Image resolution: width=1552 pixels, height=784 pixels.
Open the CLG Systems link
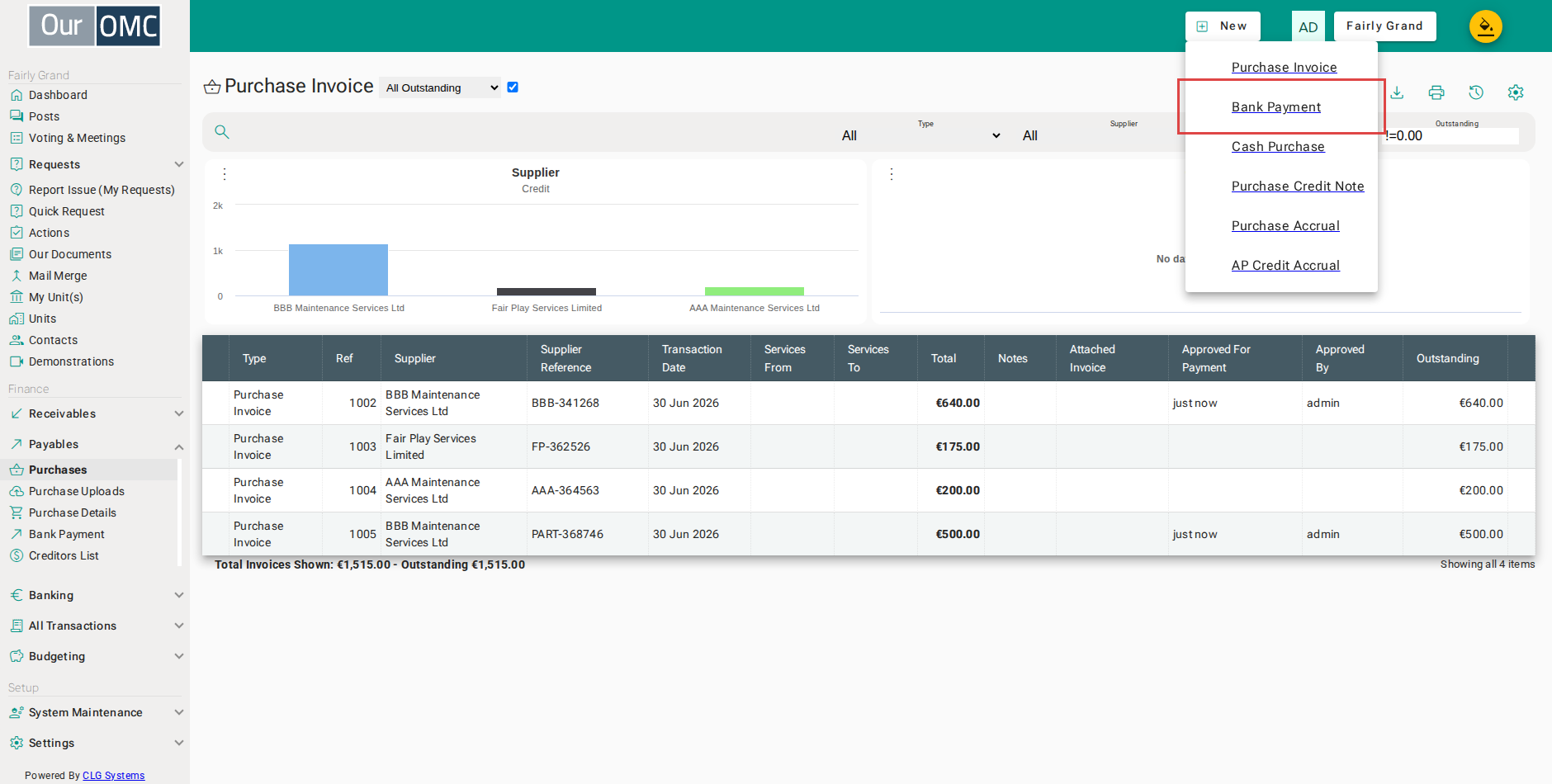click(113, 776)
